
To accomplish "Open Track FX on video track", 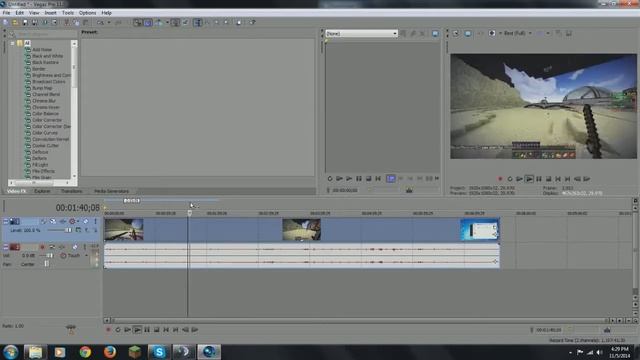I will pyautogui.click(x=62, y=221).
